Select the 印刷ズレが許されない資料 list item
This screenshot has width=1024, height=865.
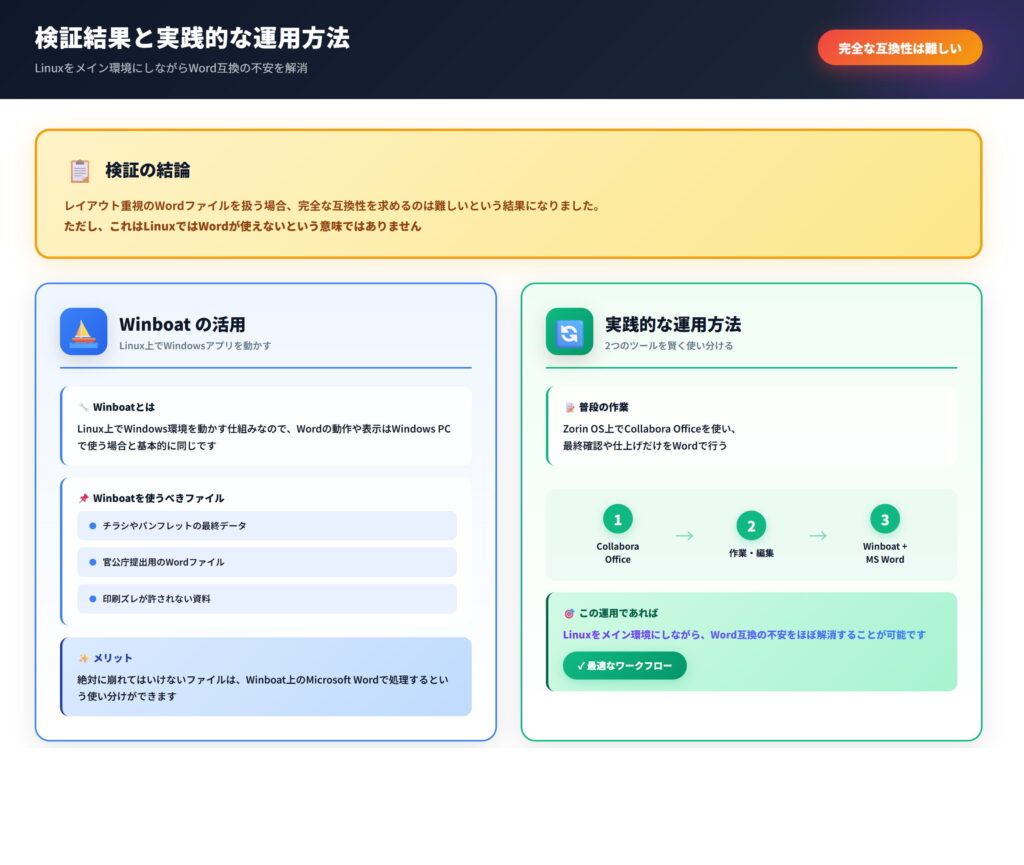(266, 599)
